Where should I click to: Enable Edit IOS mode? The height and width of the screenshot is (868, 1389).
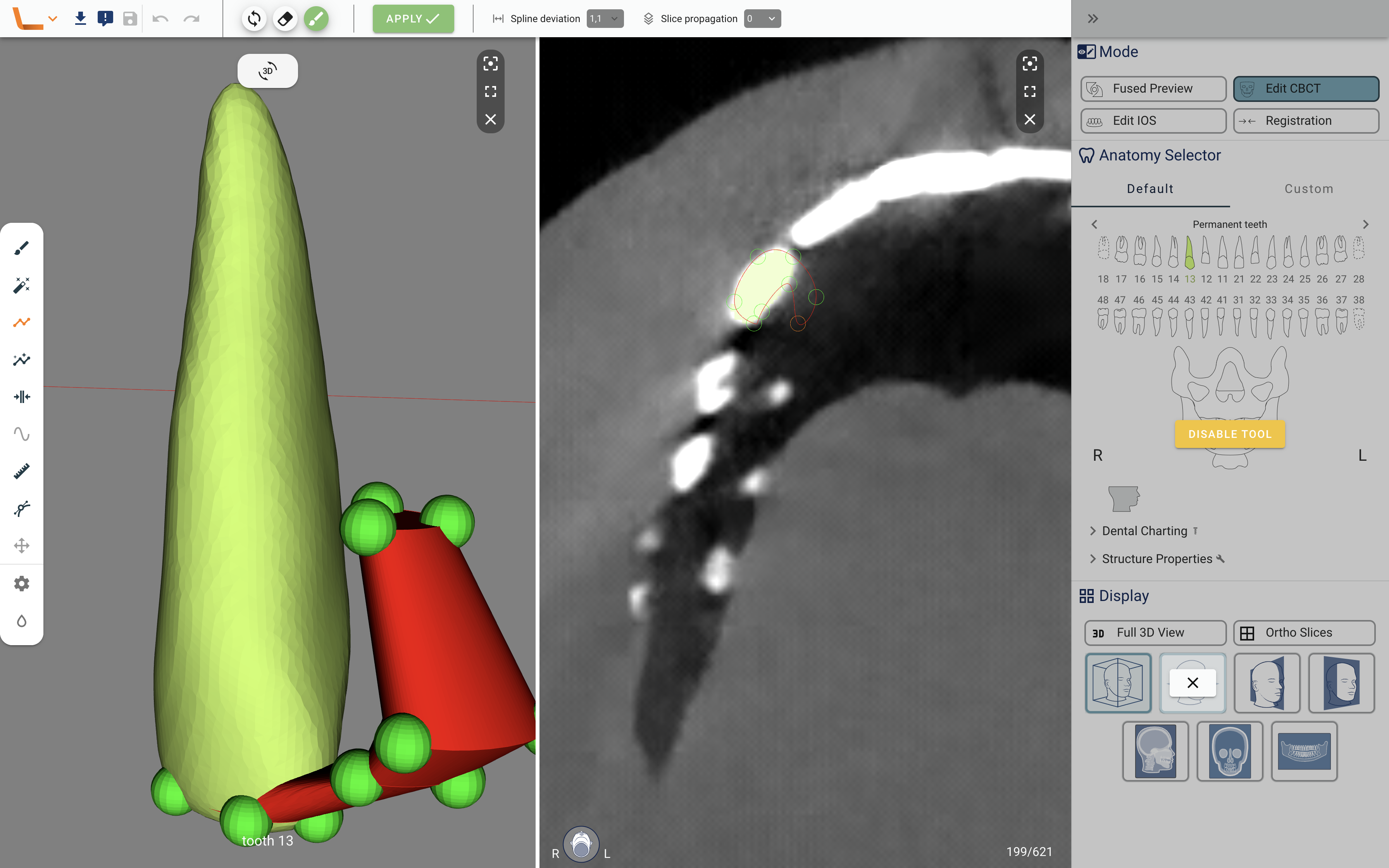[x=1153, y=121]
